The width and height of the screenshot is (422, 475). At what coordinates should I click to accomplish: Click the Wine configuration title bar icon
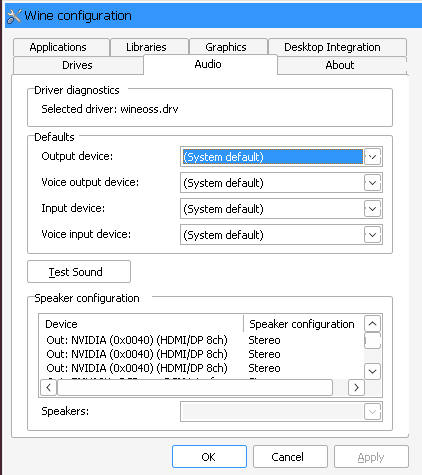point(14,16)
